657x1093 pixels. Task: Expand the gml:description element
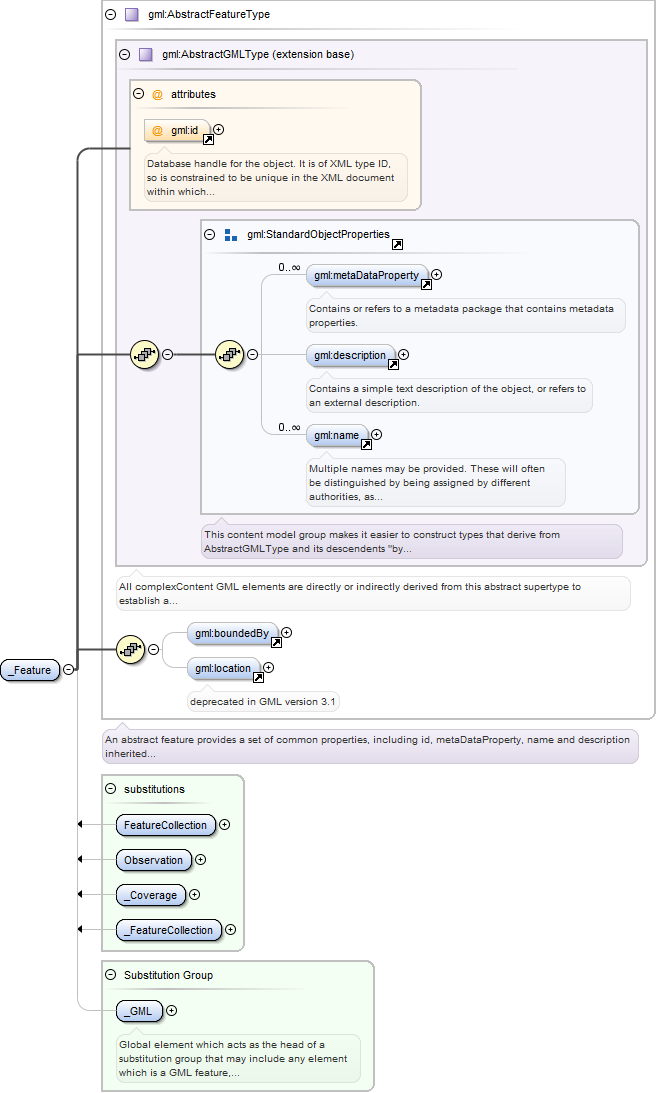point(403,355)
